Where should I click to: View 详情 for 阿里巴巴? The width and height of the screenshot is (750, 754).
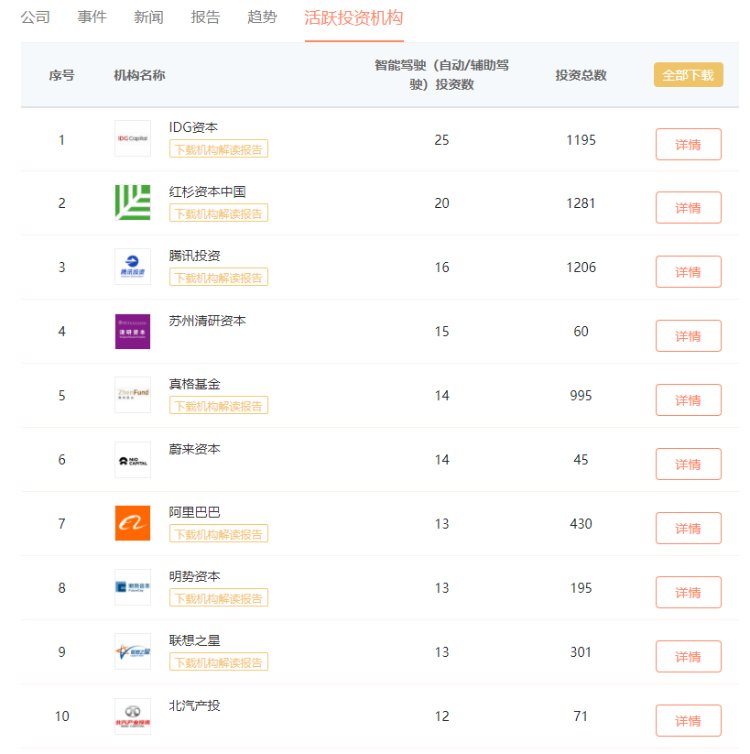[688, 528]
